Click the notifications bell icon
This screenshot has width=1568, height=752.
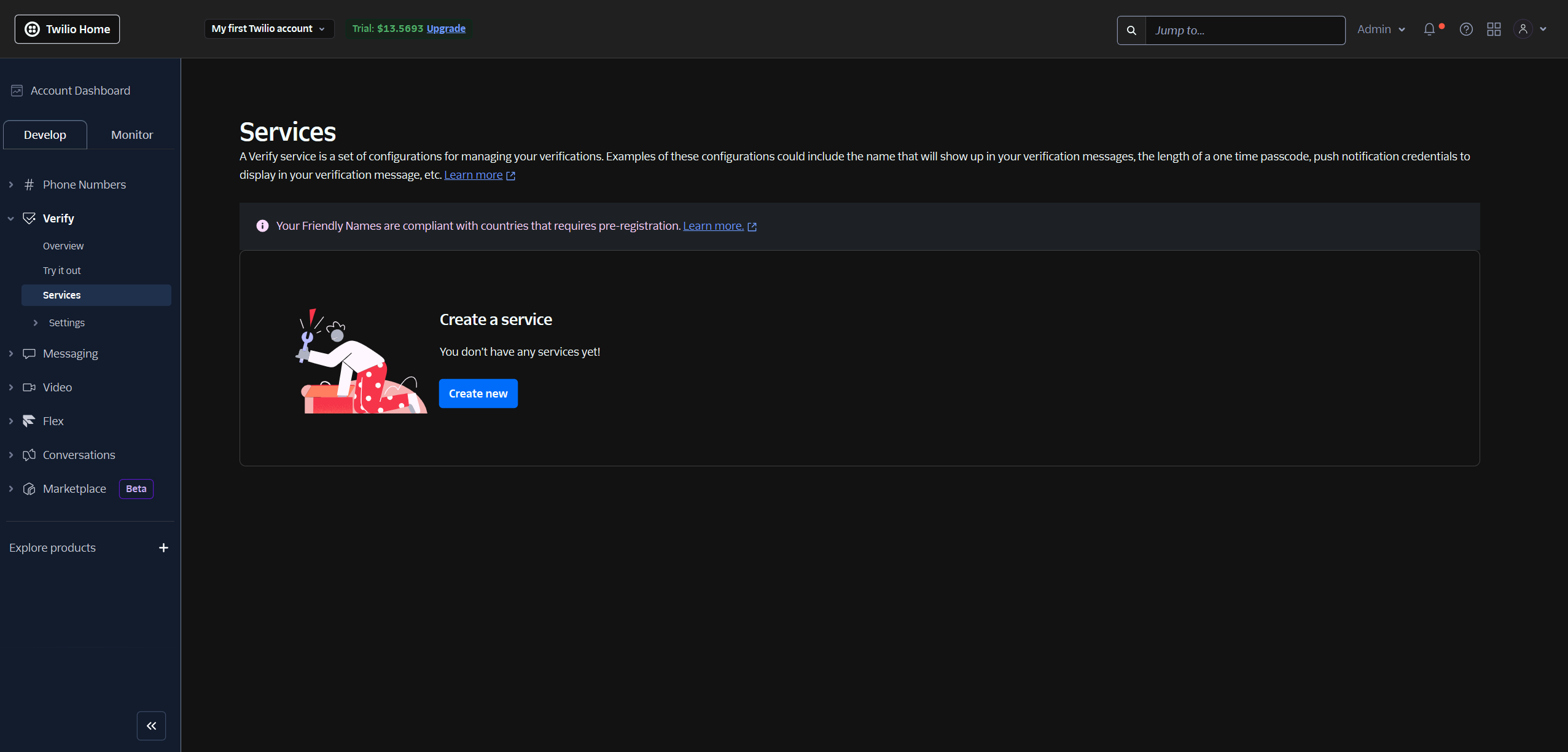click(x=1429, y=29)
